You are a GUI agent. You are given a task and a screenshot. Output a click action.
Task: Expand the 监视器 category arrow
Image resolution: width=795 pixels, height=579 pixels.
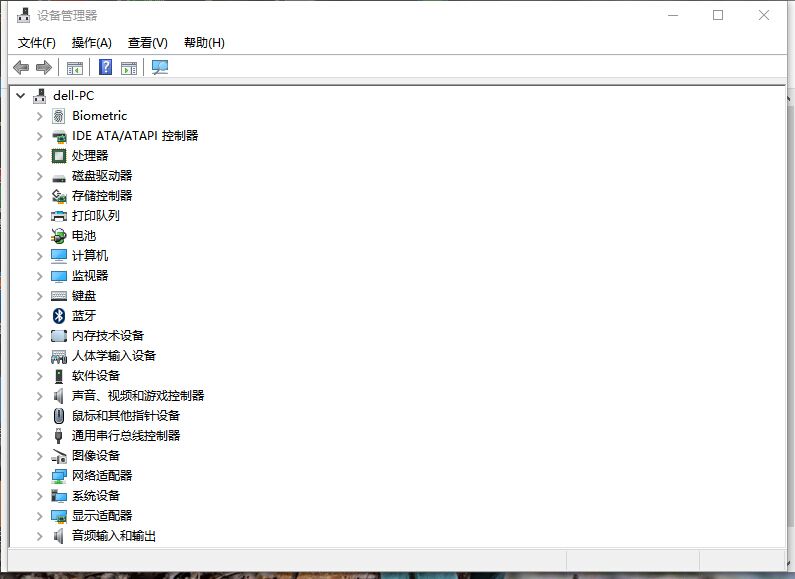click(x=40, y=276)
